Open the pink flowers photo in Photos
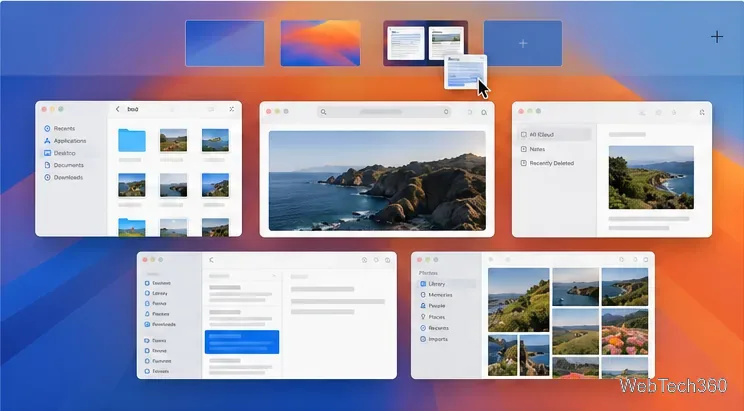The image size is (744, 411). (624, 332)
